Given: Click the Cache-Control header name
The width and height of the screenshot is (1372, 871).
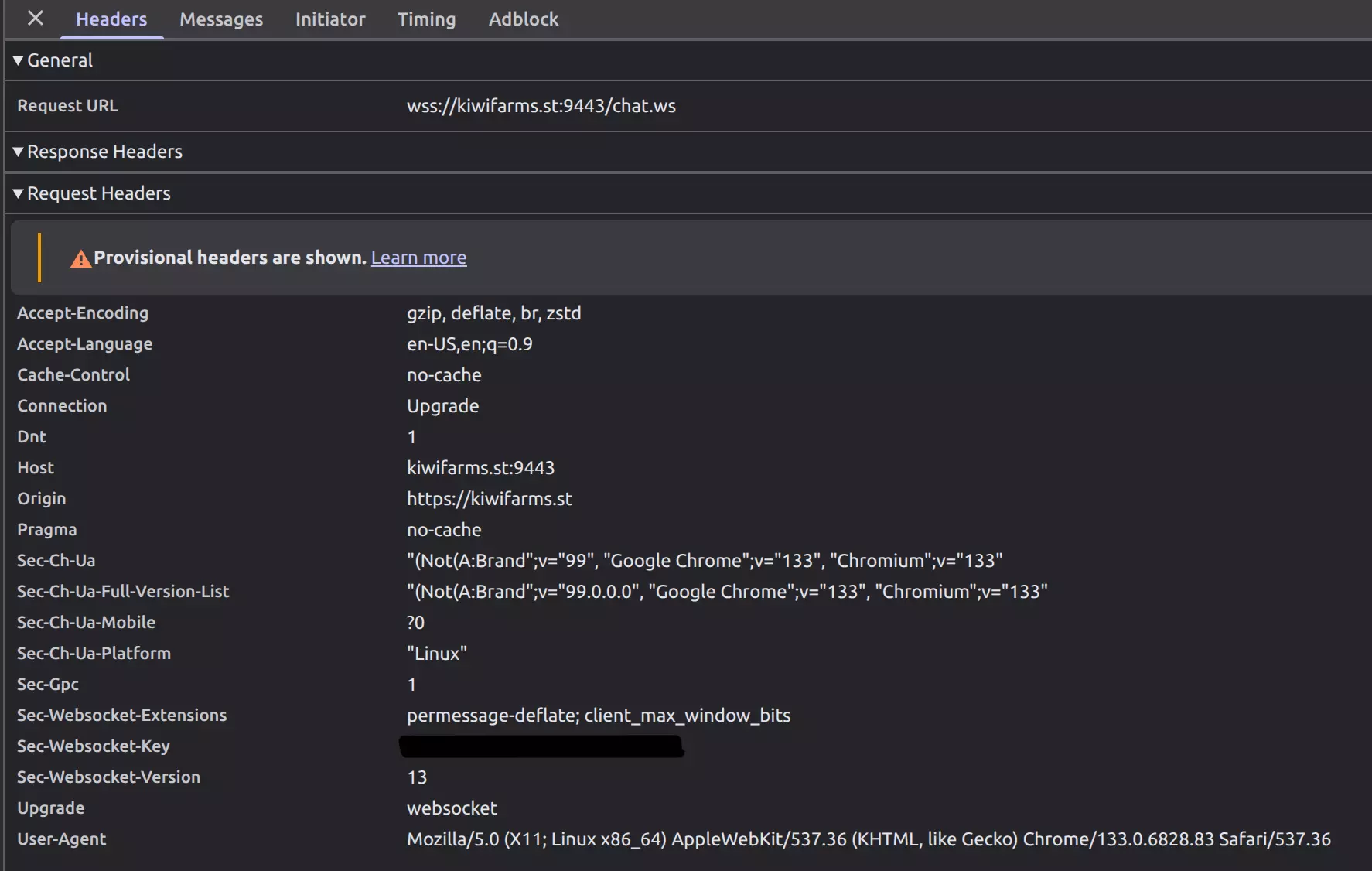Looking at the screenshot, I should click(73, 375).
